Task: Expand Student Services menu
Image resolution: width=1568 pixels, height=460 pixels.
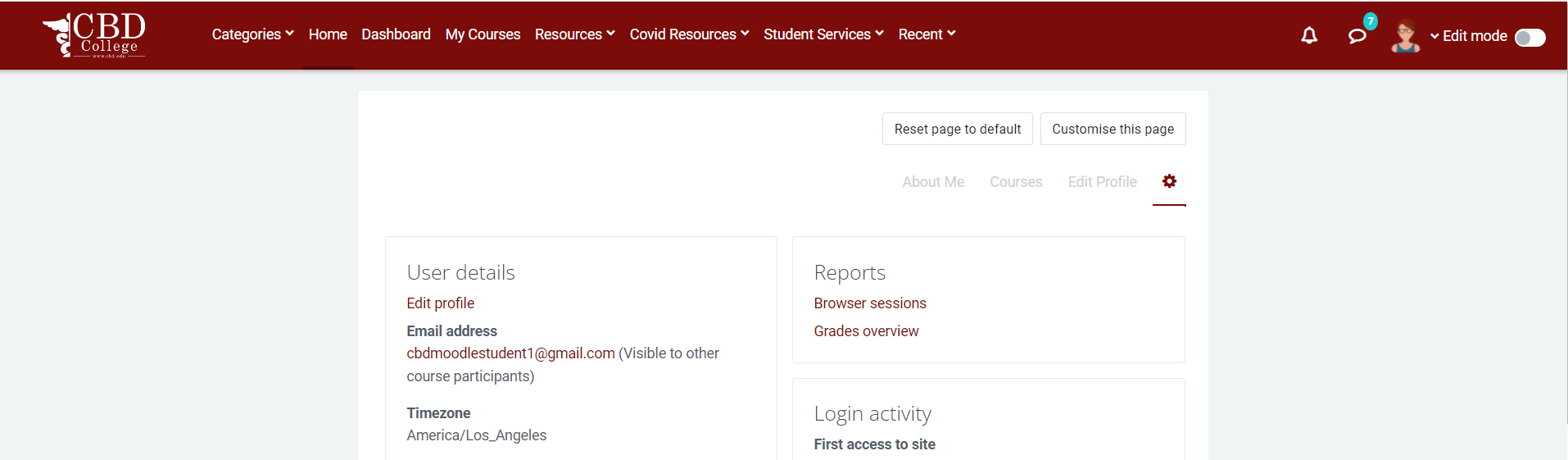Action: 823,34
